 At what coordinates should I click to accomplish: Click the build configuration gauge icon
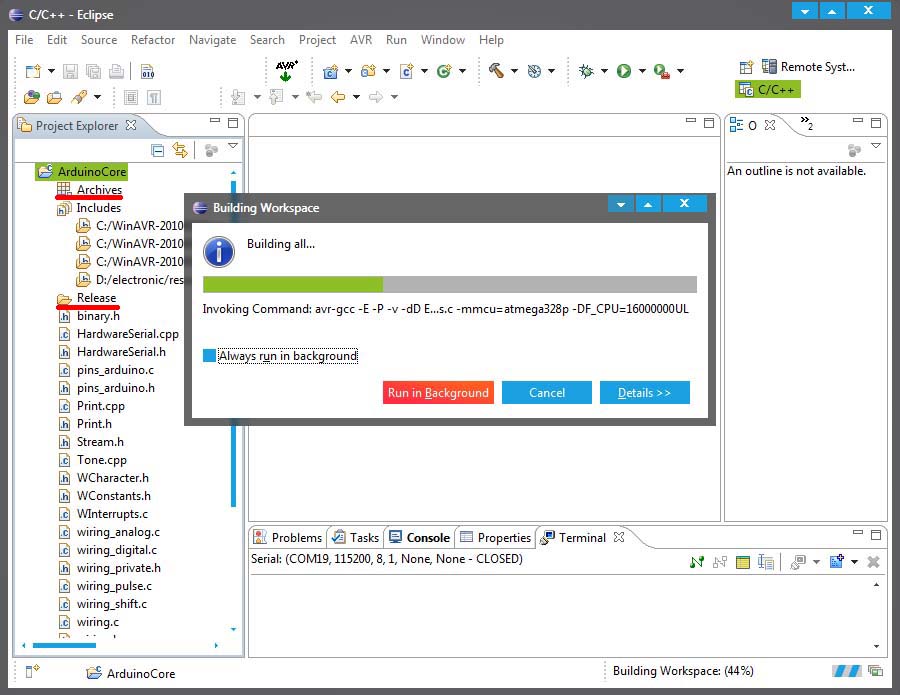[x=534, y=71]
